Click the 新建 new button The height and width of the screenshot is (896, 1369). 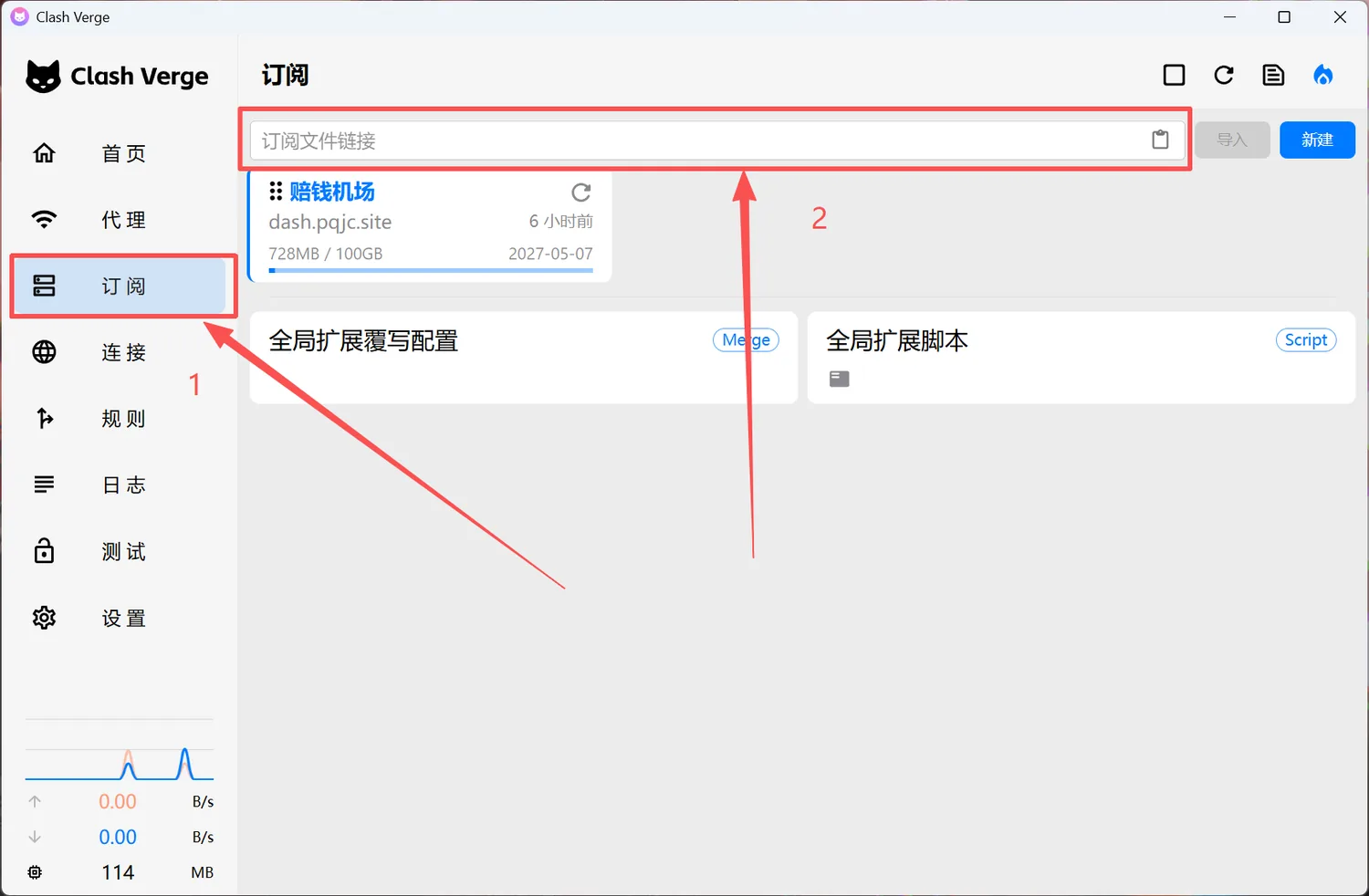click(1317, 140)
